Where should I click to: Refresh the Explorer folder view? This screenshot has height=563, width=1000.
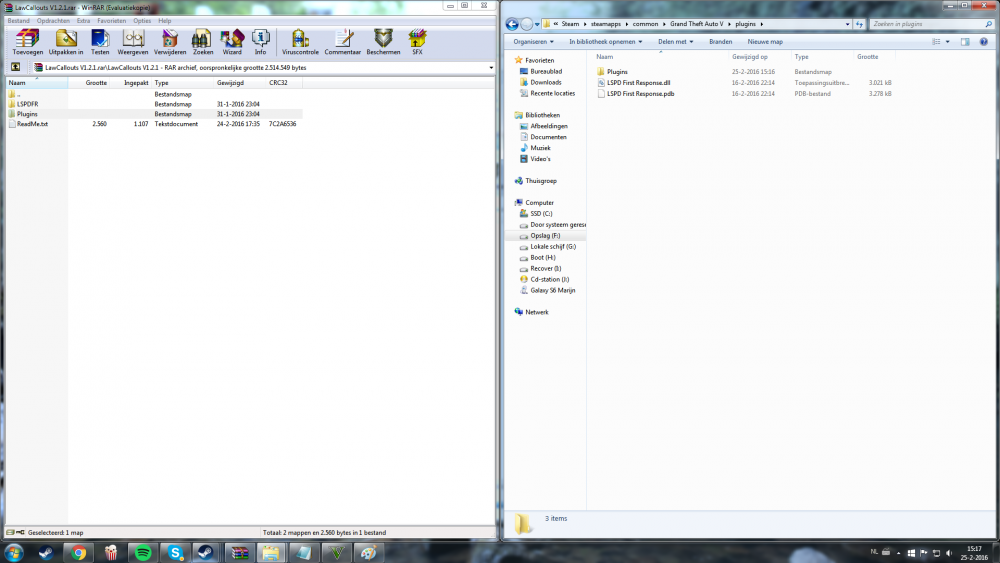coord(859,24)
